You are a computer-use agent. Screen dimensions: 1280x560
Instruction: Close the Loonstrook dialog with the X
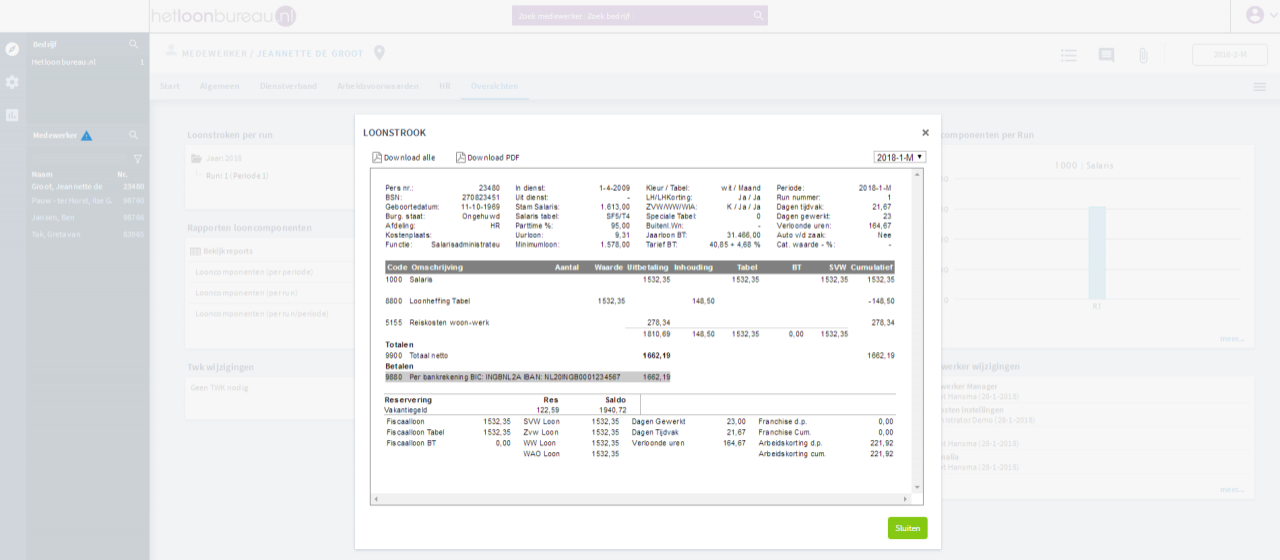[925, 132]
